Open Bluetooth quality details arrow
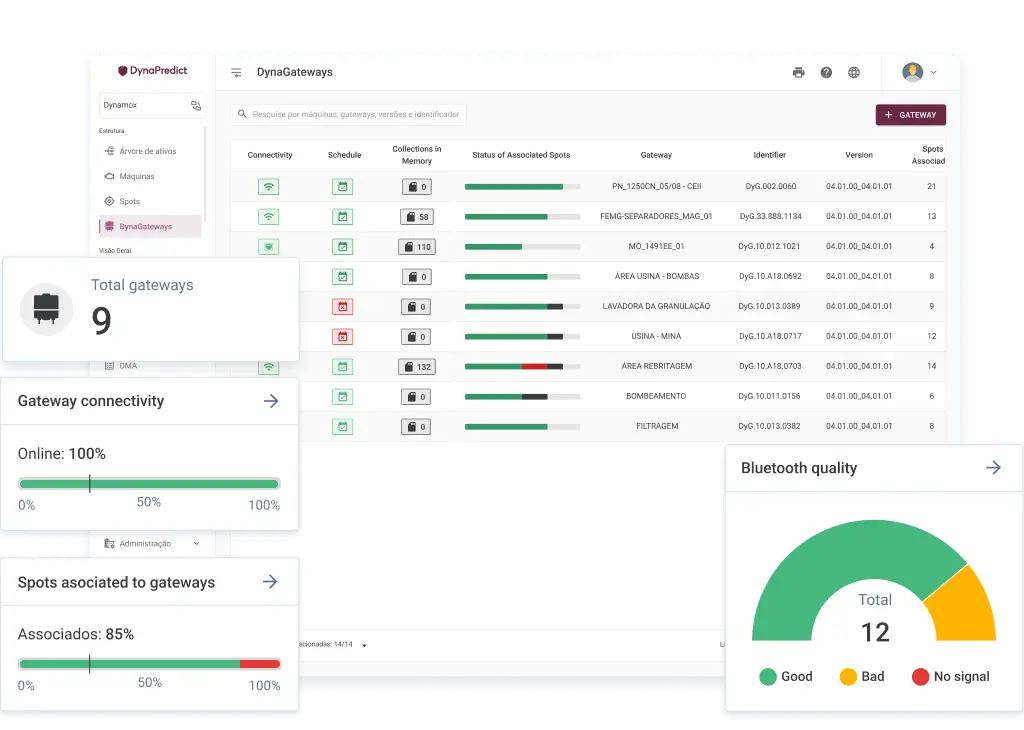1024x730 pixels. [x=993, y=468]
